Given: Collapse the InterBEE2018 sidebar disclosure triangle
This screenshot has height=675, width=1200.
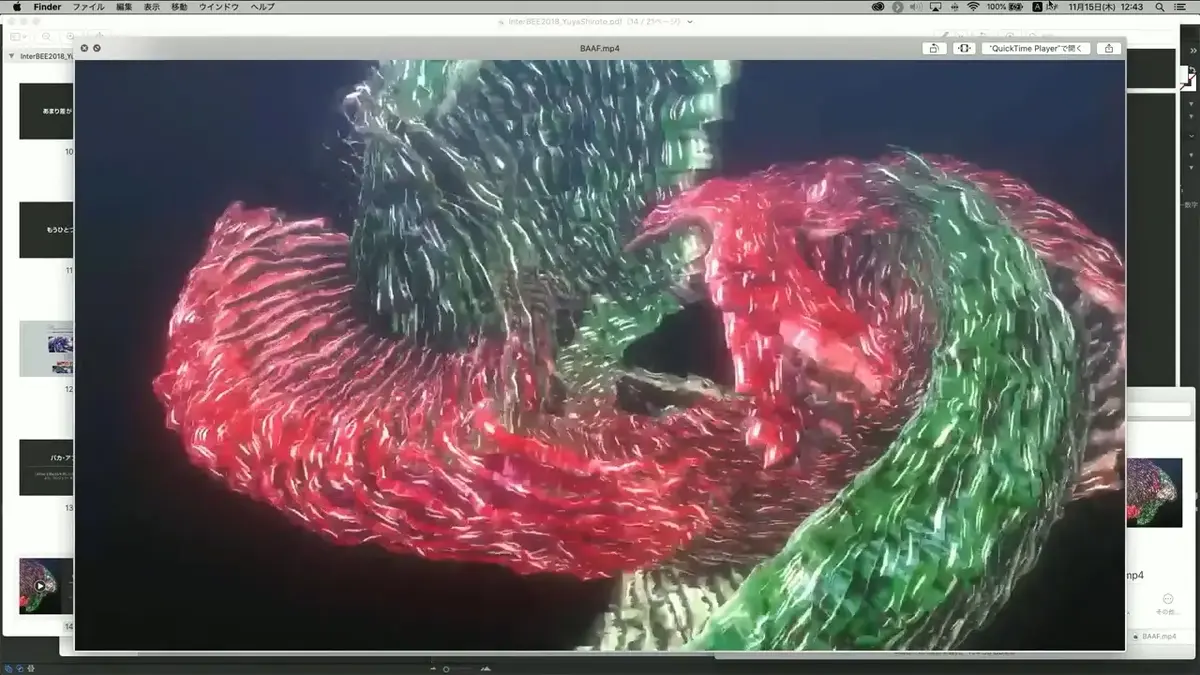Looking at the screenshot, I should 11,57.
